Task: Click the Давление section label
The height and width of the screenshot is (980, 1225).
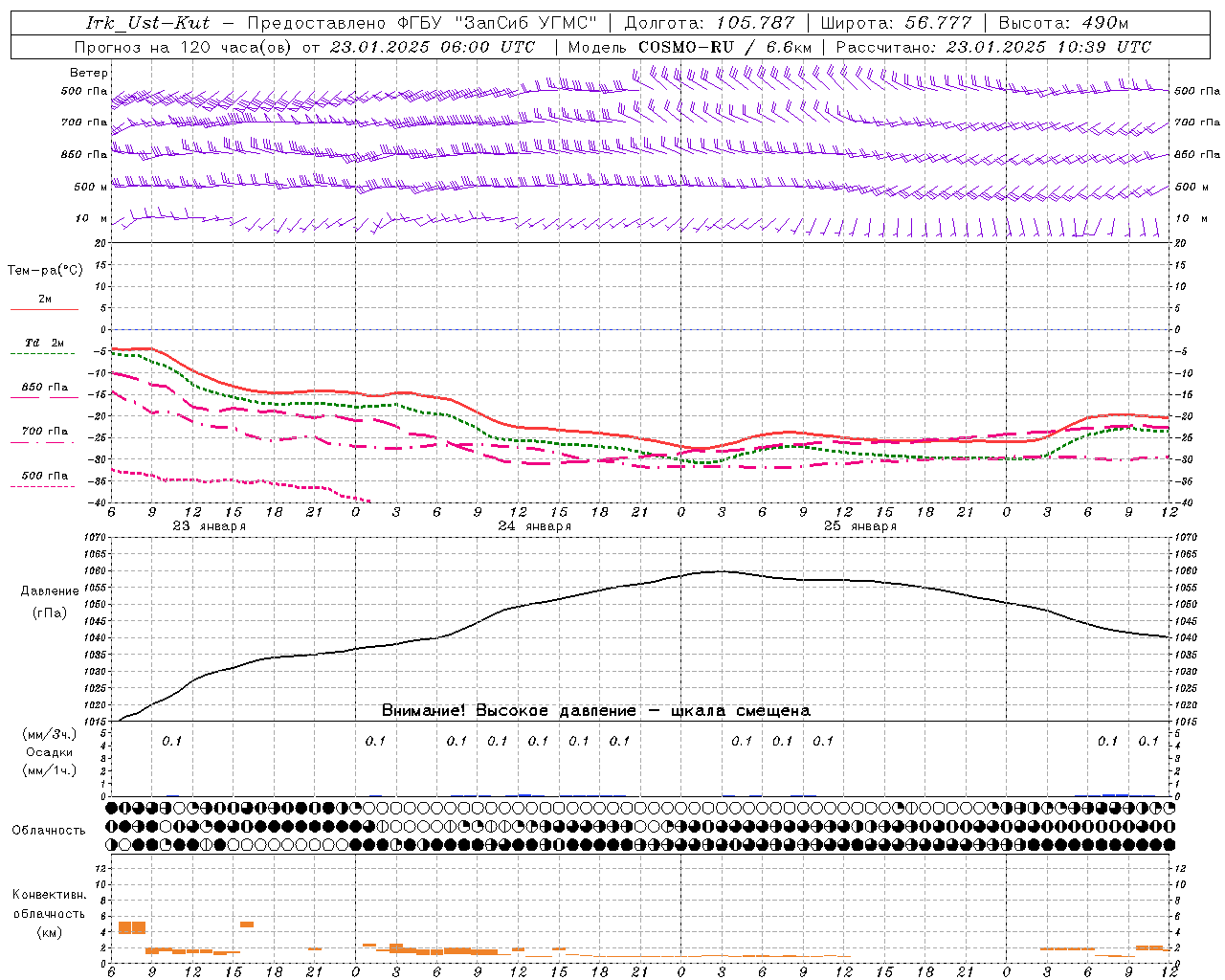Action: [50, 591]
